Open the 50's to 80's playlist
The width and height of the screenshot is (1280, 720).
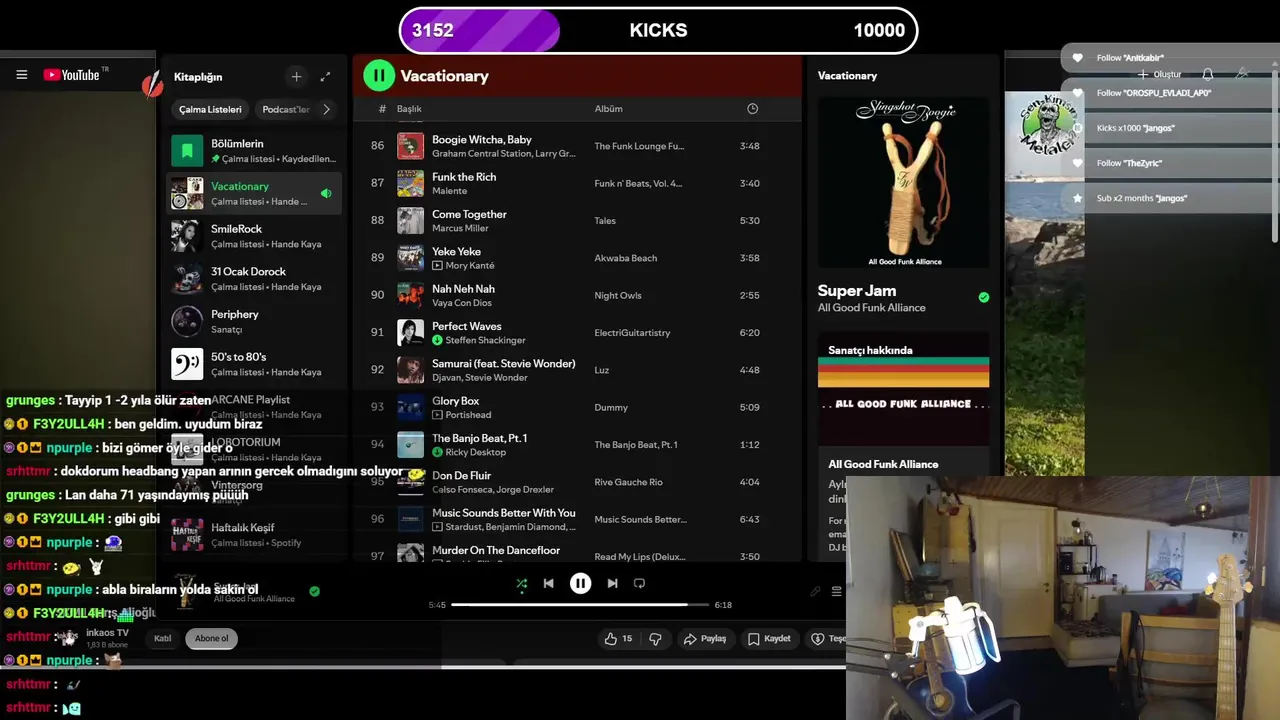[x=253, y=364]
